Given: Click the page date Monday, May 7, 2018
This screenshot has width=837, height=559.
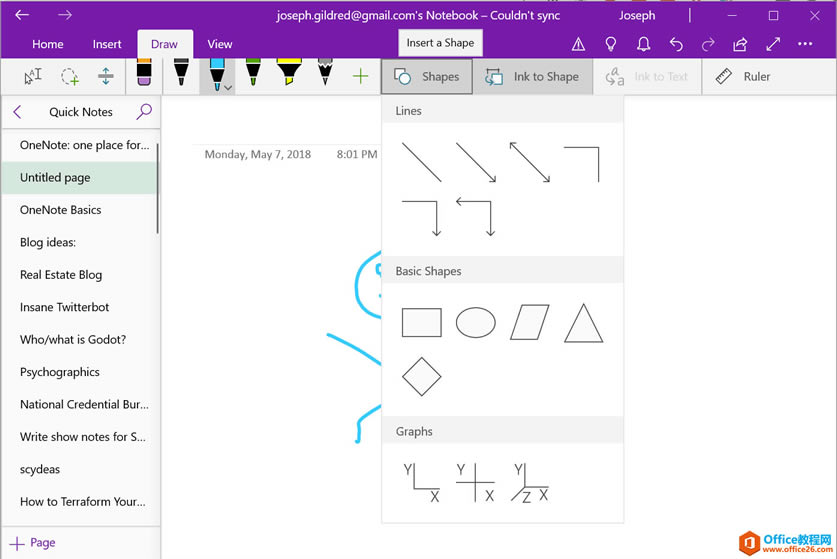Looking at the screenshot, I should [x=257, y=155].
